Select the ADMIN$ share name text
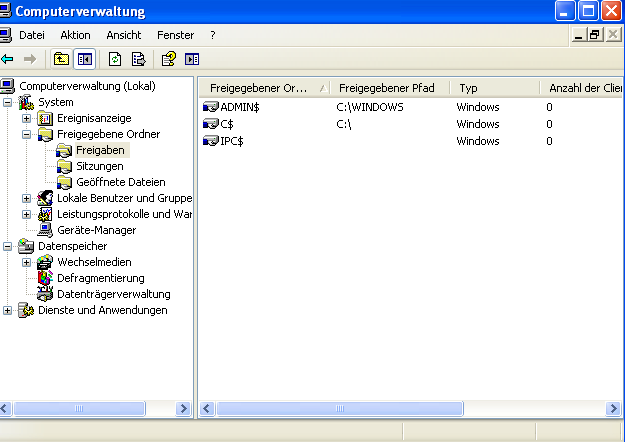 [x=240, y=107]
